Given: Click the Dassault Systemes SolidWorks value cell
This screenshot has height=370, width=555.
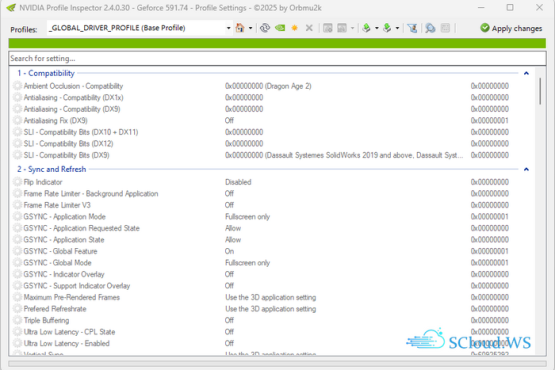Looking at the screenshot, I should [x=344, y=155].
